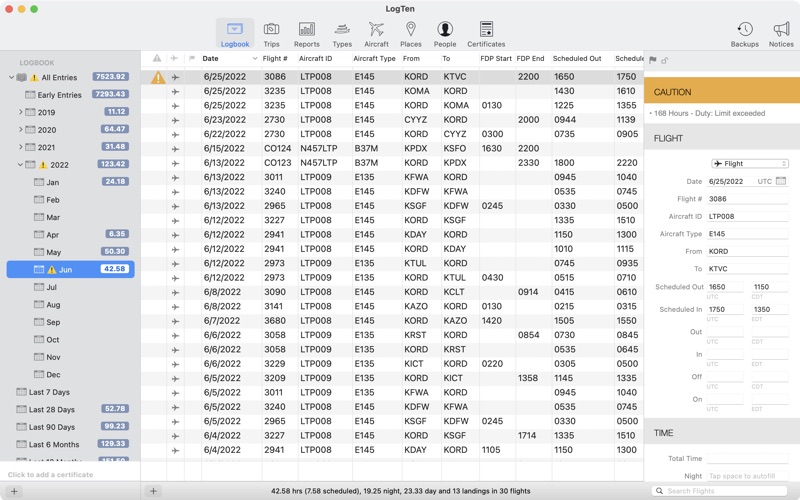This screenshot has width=800, height=500.
Task: Click the All Entries 7523.92 total badge
Action: point(111,77)
